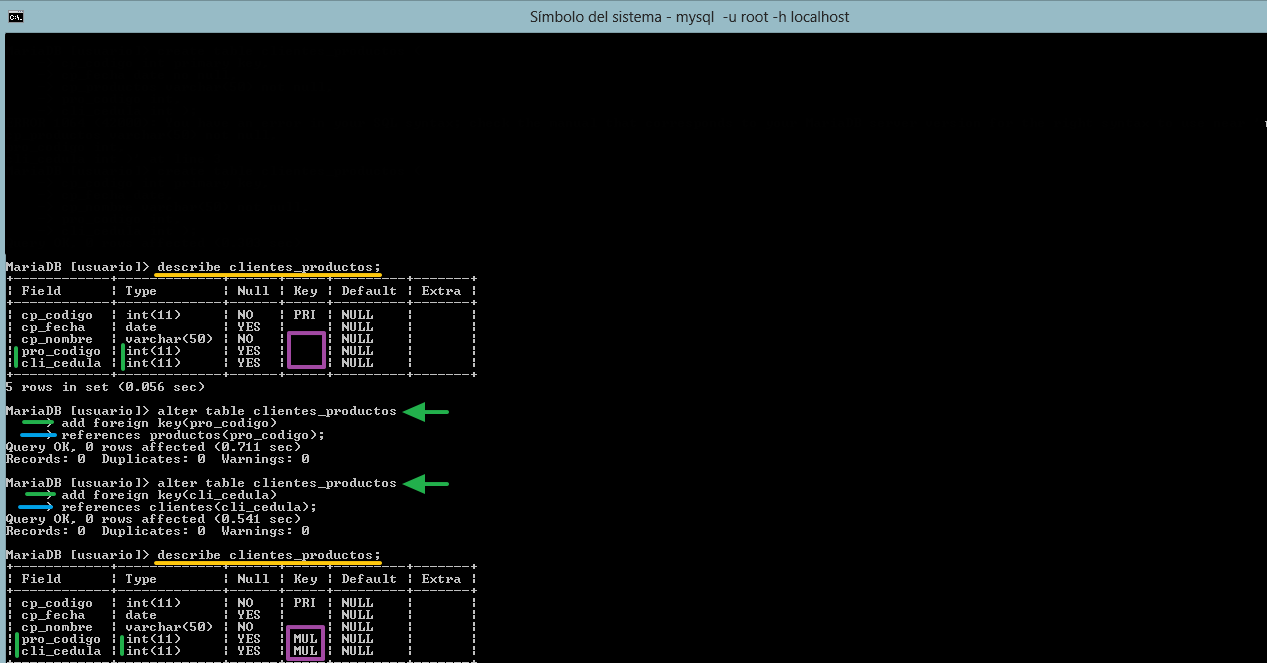Click green arrow before add foreign key(pro_codigo)
Image resolution: width=1267 pixels, height=663 pixels.
click(39, 423)
